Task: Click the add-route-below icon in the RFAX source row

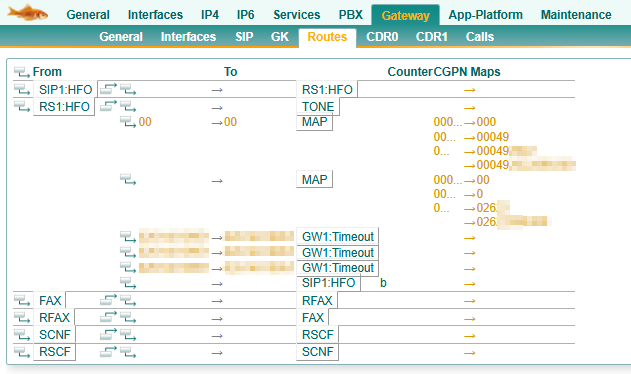Action: point(108,318)
